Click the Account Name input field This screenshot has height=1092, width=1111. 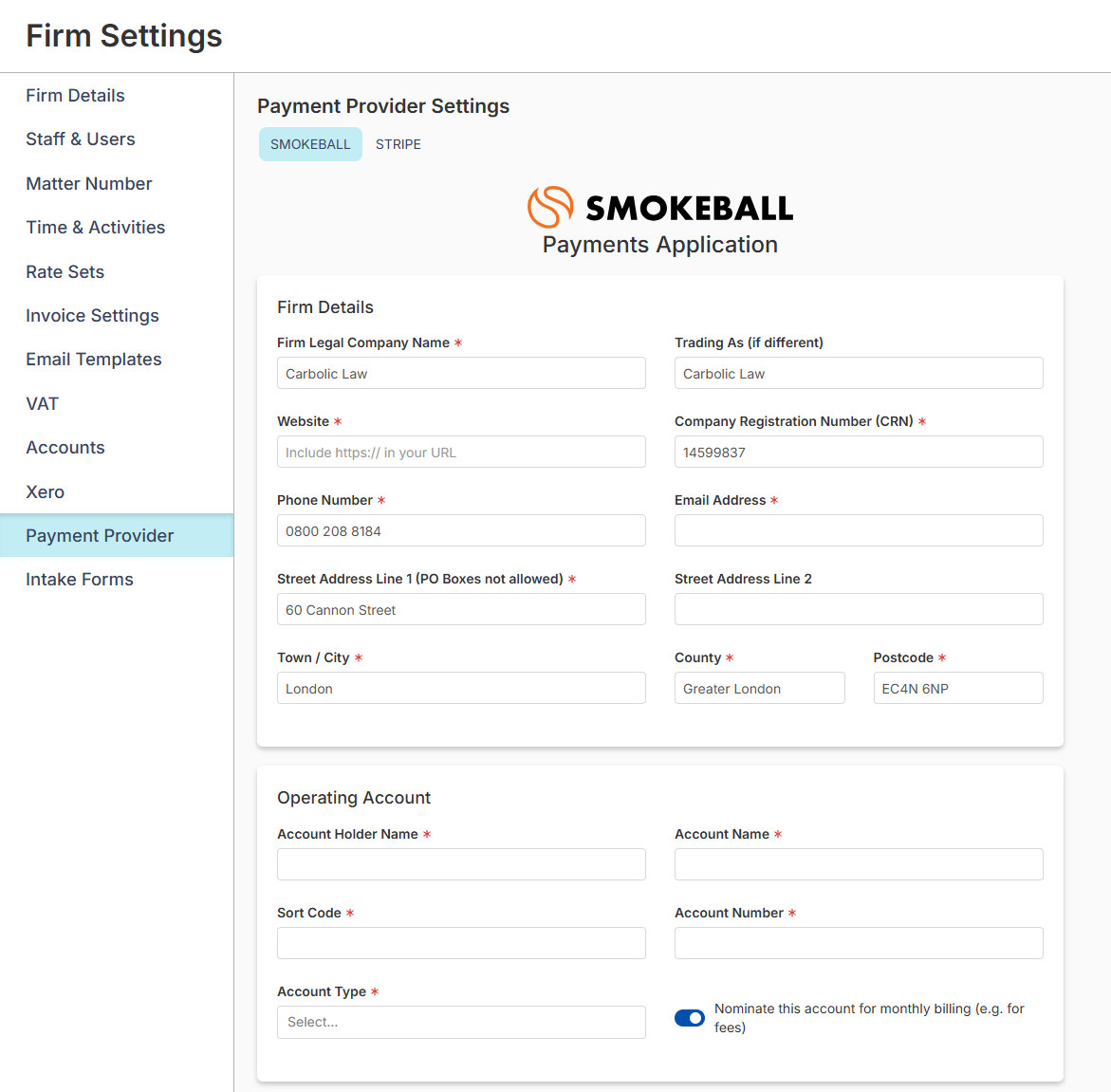click(x=859, y=863)
